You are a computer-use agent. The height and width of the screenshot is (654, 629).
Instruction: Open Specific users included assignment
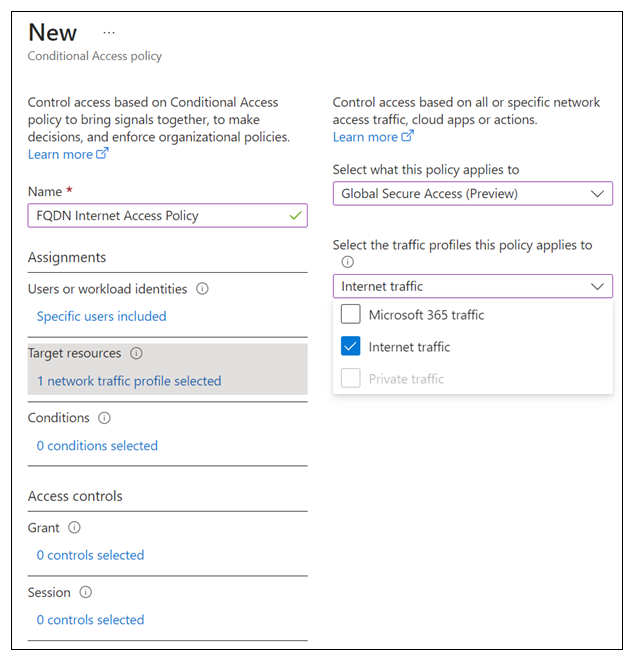pos(101,316)
